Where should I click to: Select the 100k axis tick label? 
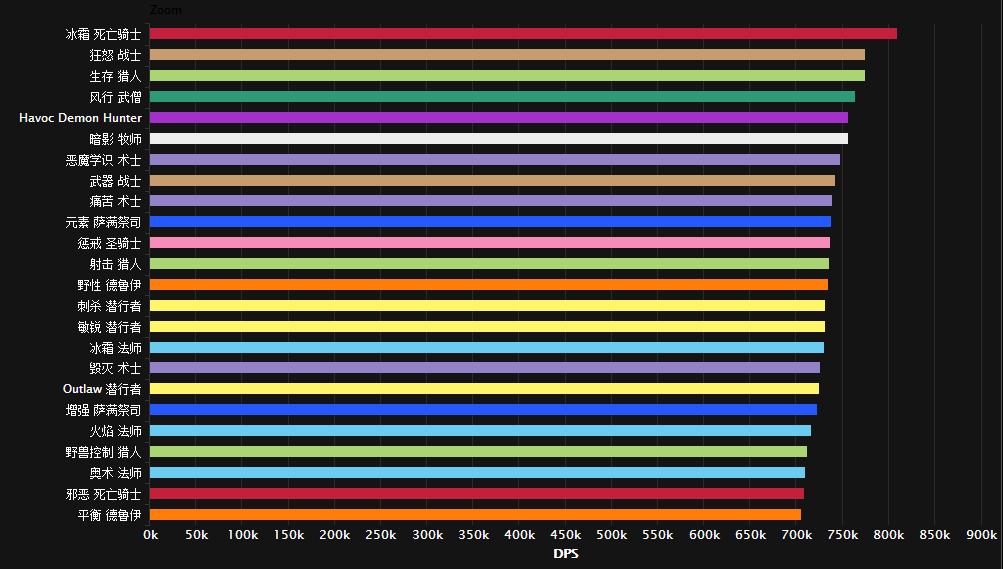242,535
